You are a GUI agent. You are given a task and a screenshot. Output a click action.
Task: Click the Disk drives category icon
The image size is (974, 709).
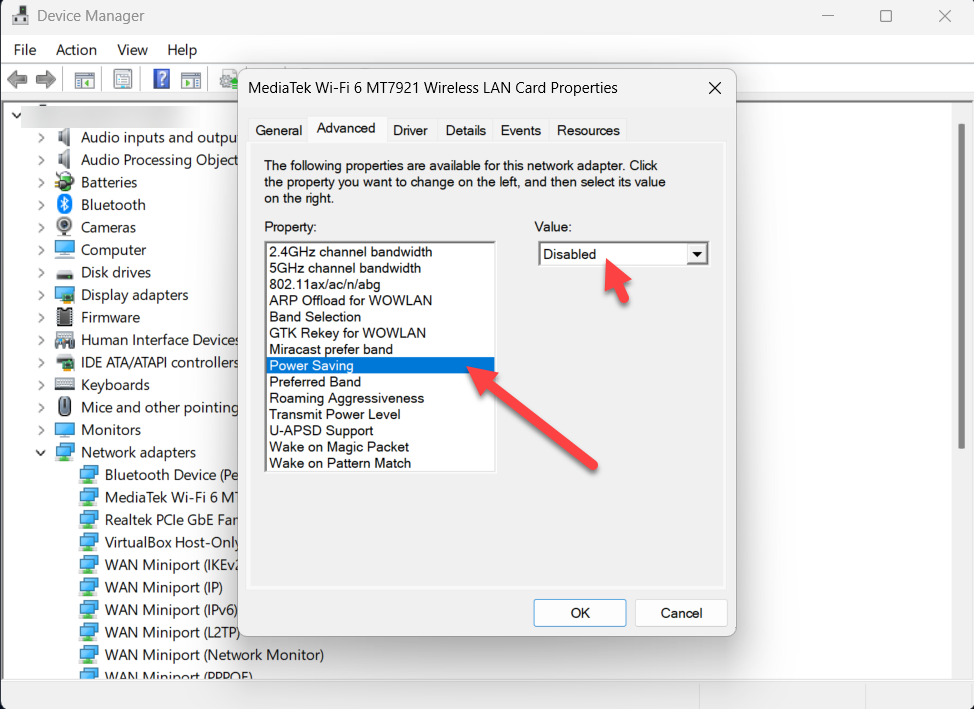click(x=65, y=273)
